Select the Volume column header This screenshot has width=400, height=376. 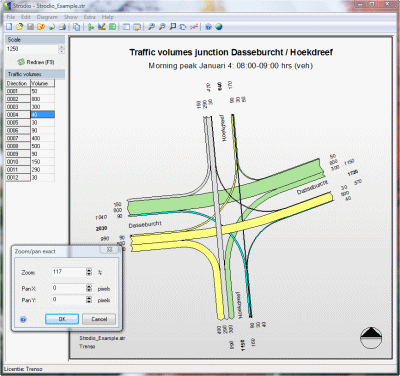(42, 83)
